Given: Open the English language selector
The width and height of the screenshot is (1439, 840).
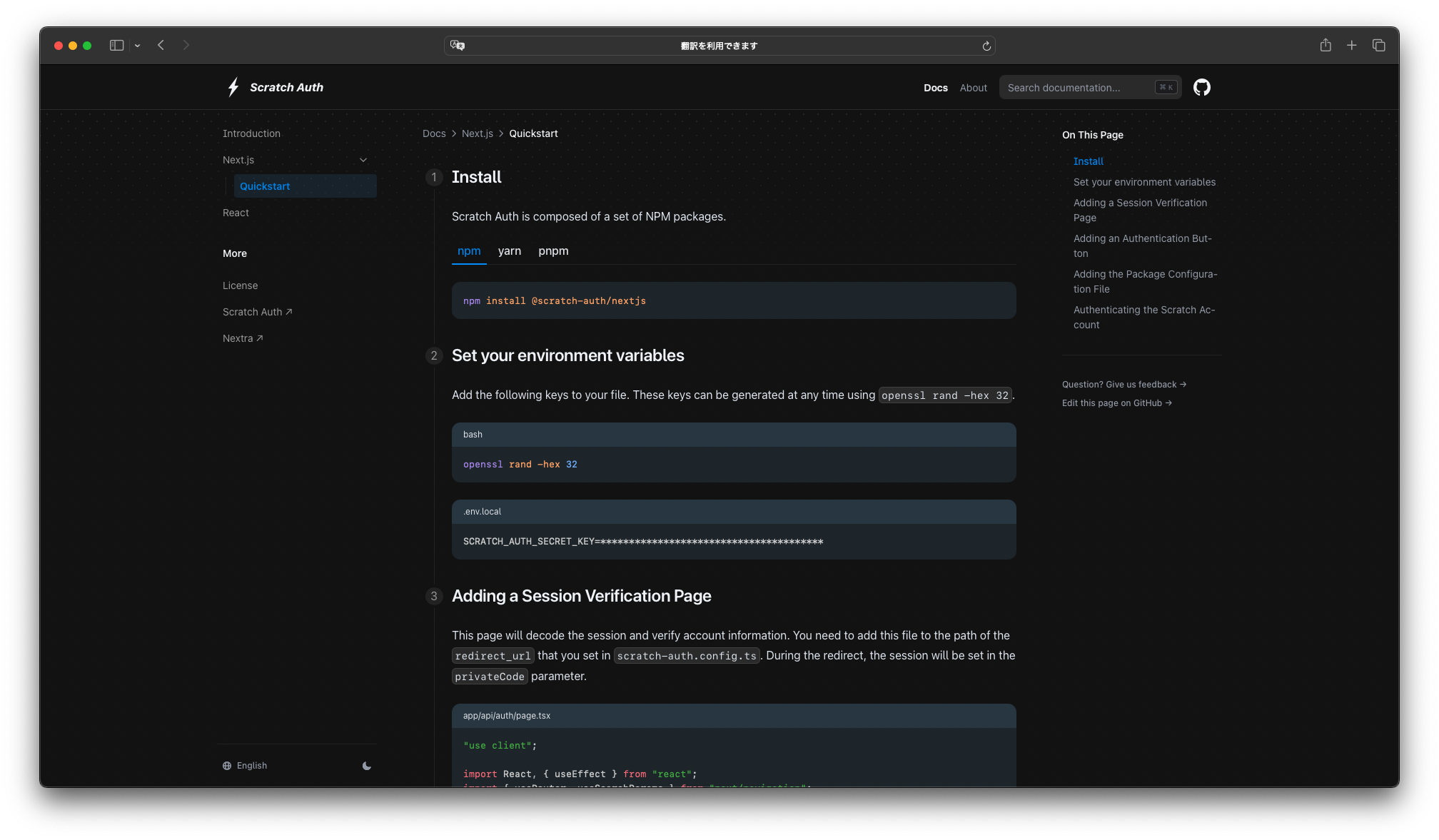Looking at the screenshot, I should (245, 766).
